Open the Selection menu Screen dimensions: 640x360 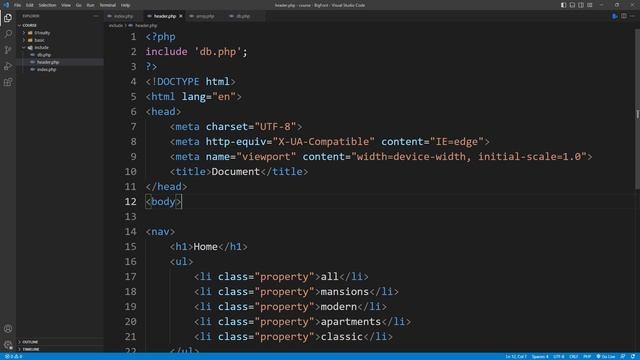47,5
